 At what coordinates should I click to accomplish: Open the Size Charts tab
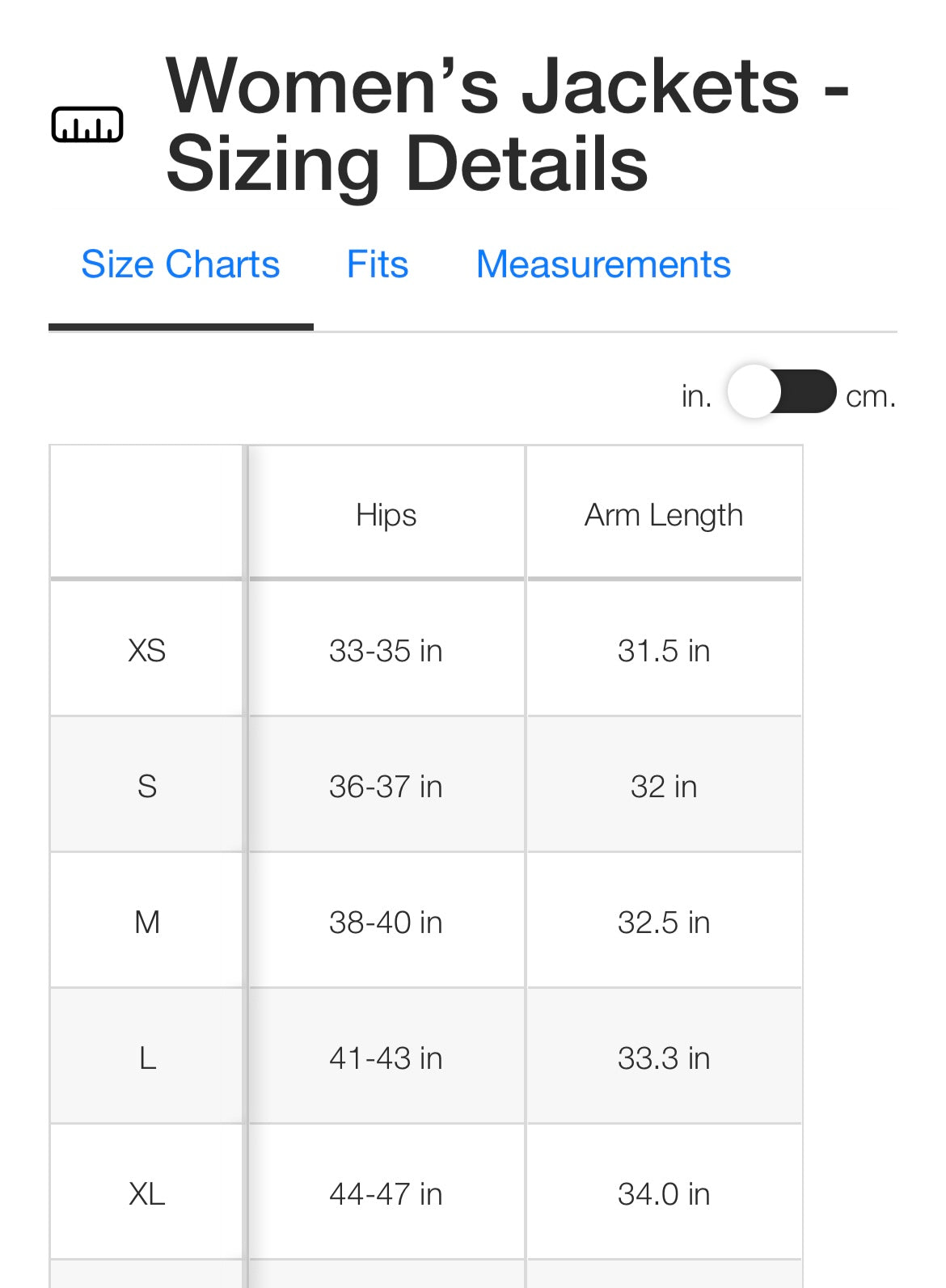pyautogui.click(x=180, y=264)
